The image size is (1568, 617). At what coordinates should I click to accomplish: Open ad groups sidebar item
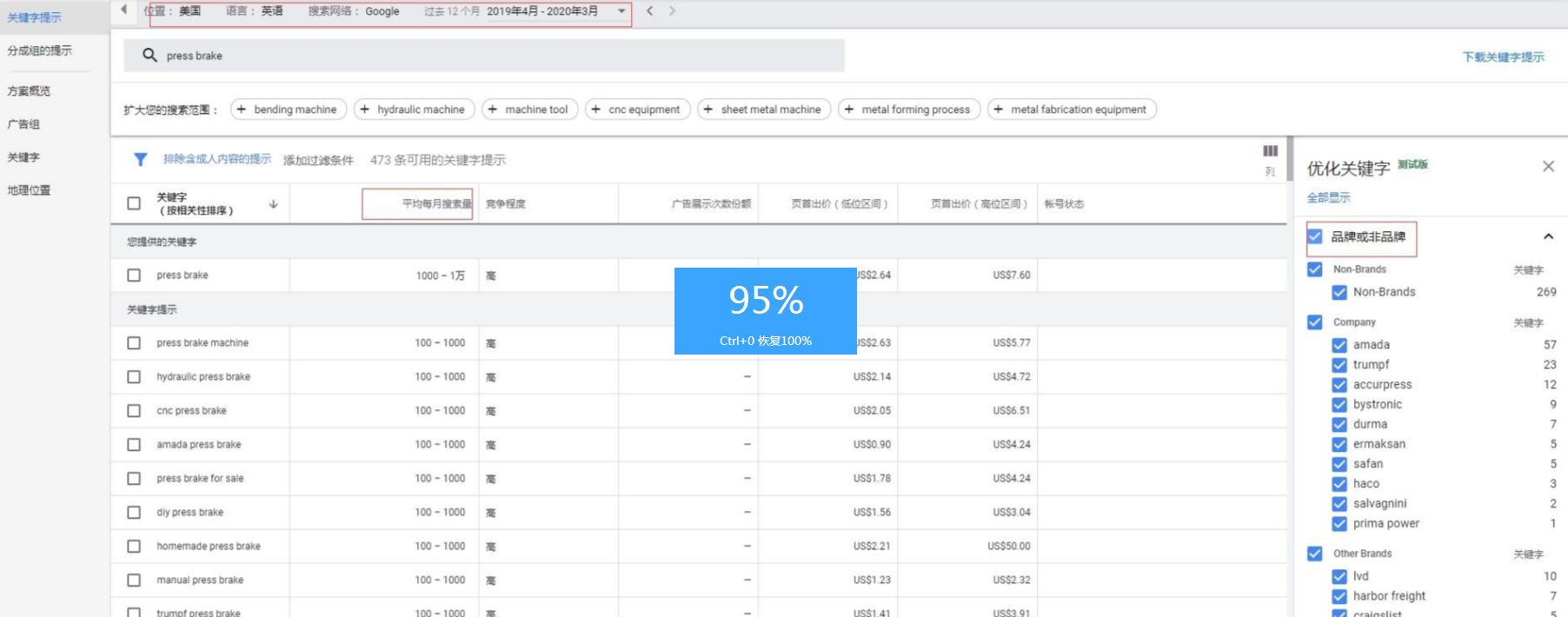[x=23, y=123]
